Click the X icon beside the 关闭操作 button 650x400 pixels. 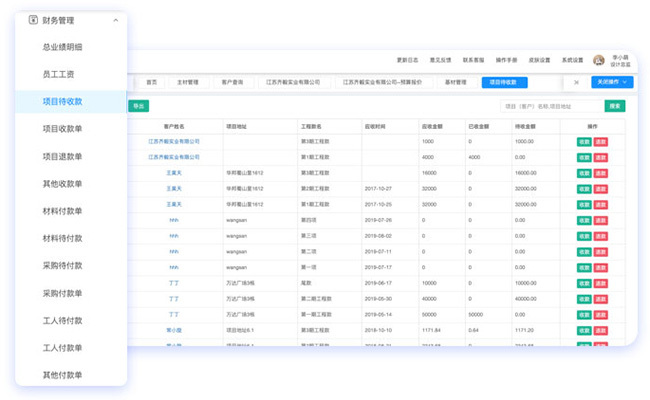pyautogui.click(x=576, y=83)
